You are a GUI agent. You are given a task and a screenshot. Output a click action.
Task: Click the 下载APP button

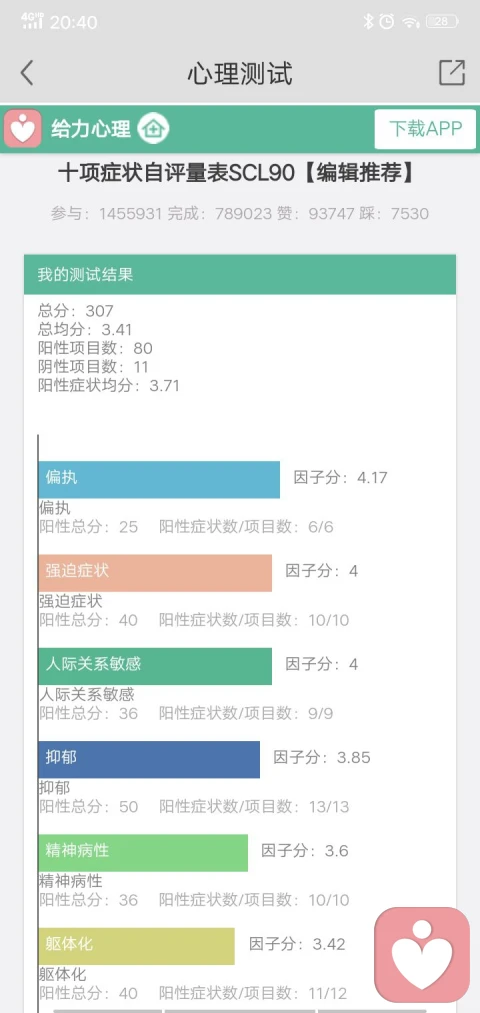tap(425, 129)
